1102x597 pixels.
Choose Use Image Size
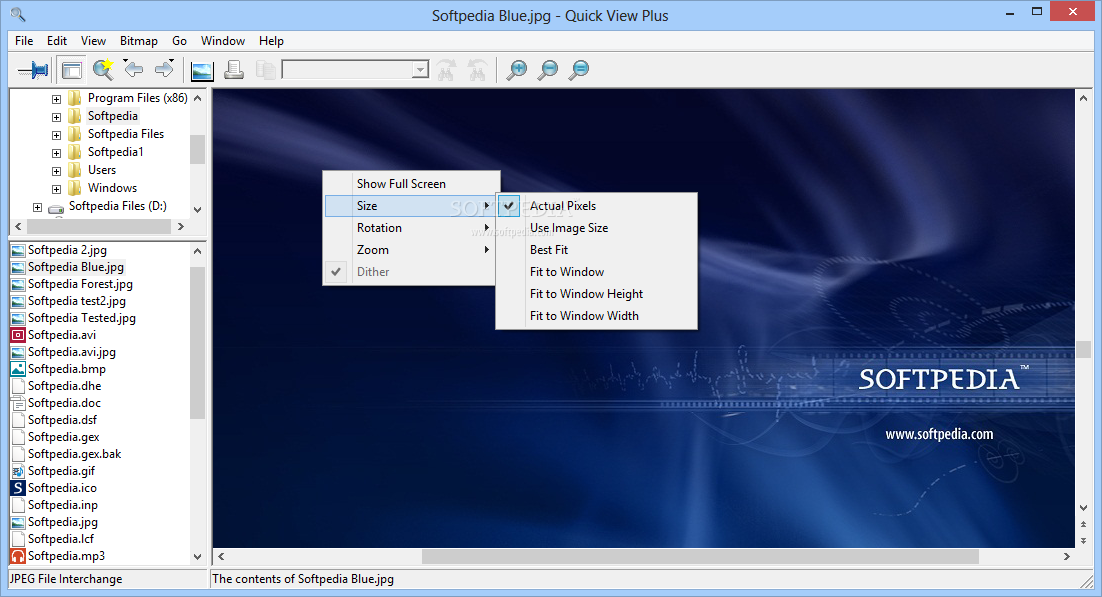(597, 227)
